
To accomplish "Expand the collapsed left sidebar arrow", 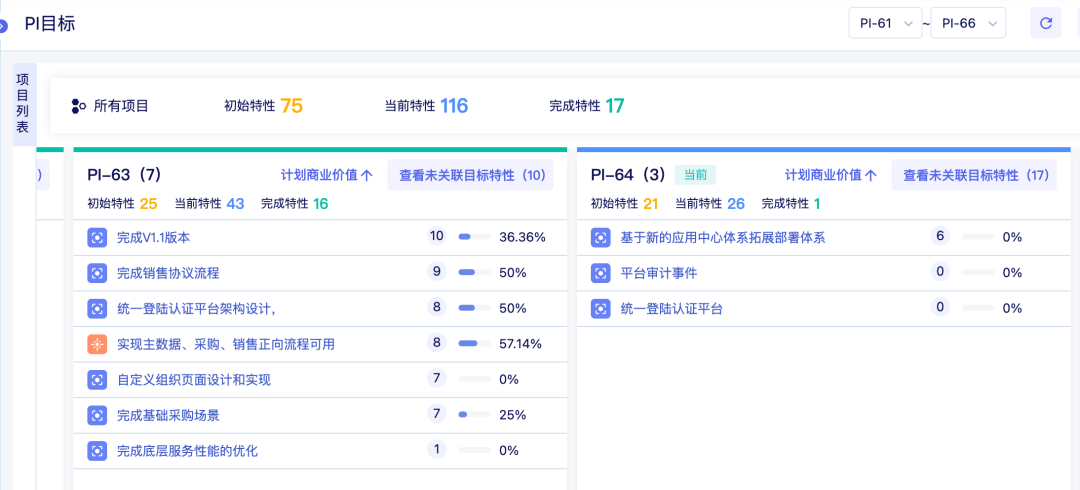I will (3, 26).
